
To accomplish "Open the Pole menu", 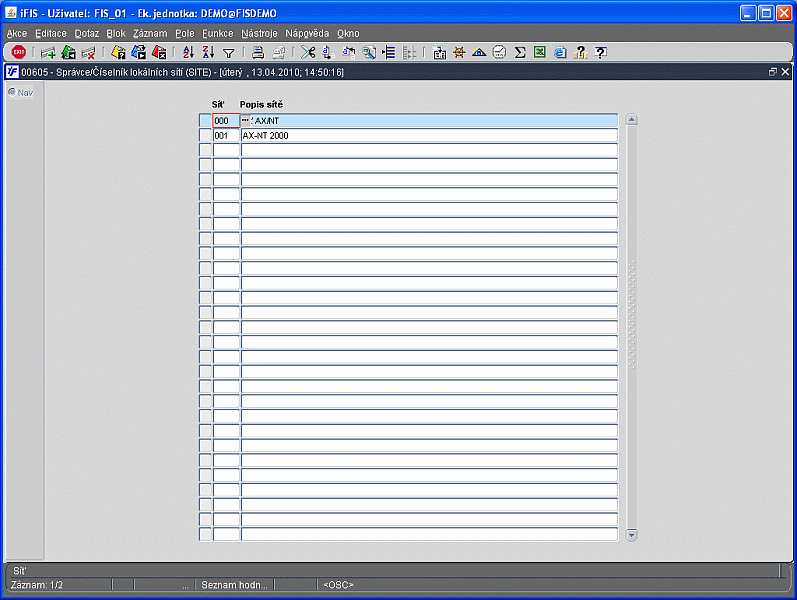I will tap(185, 34).
